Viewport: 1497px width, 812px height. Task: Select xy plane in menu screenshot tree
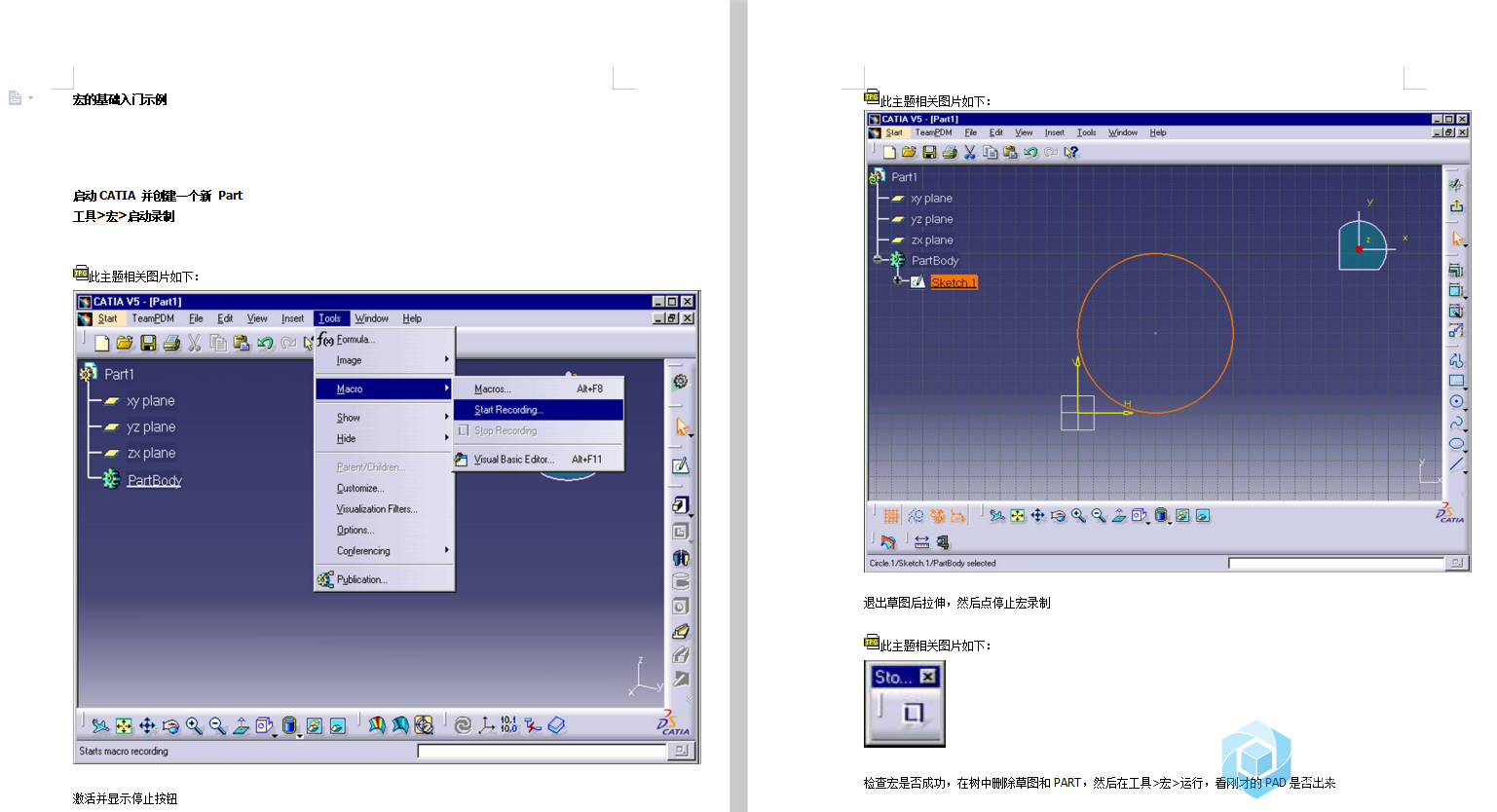tap(151, 400)
